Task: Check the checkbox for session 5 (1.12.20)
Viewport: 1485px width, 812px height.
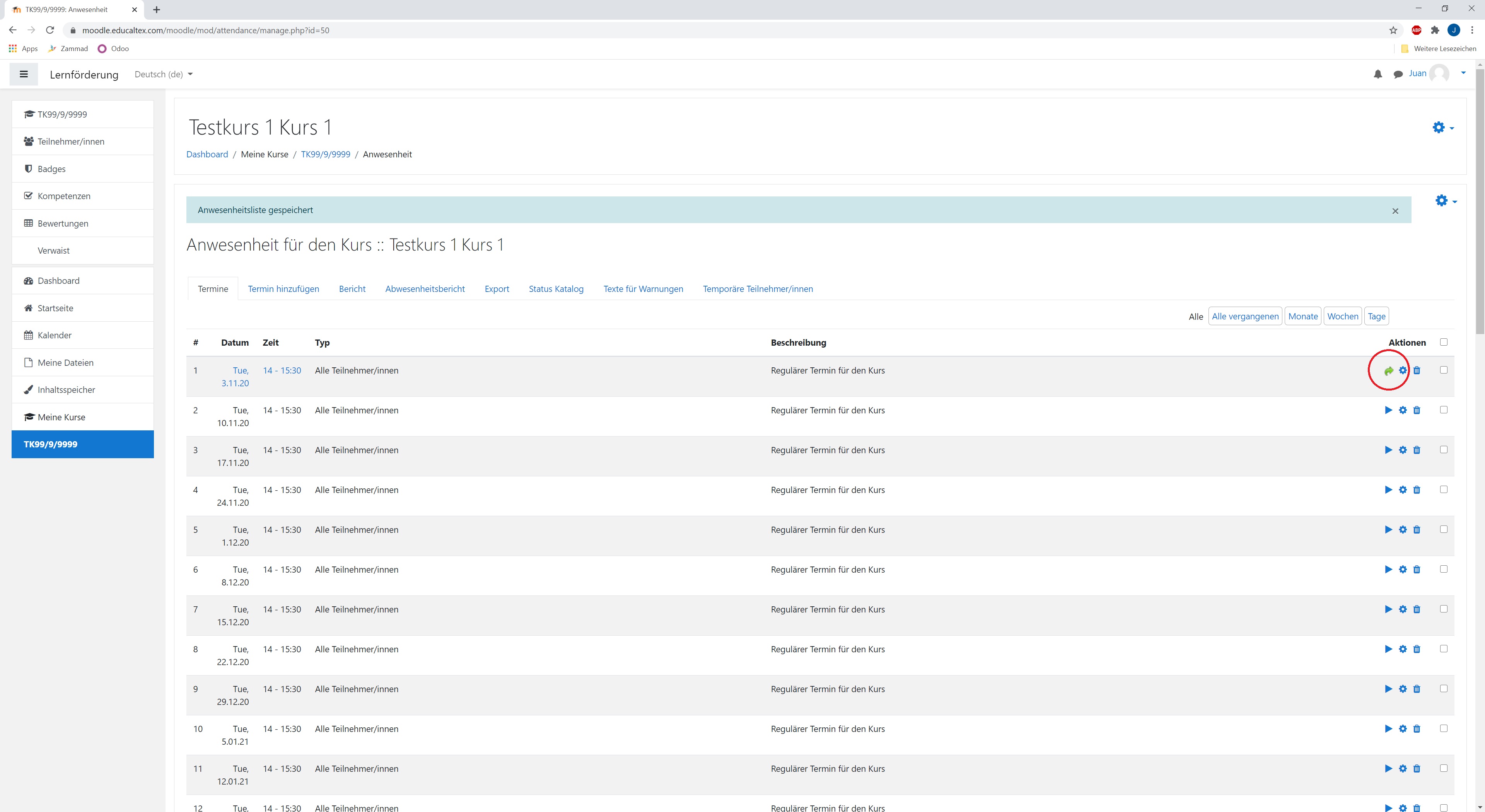Action: 1444,529
